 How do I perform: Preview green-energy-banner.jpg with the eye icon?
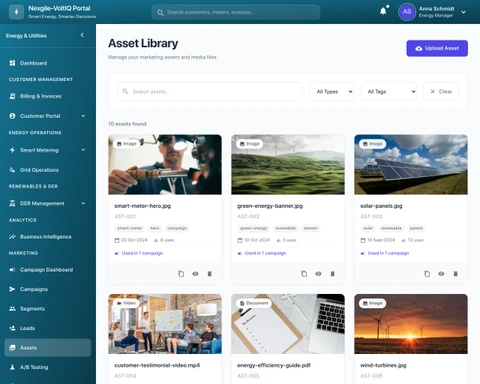pos(318,274)
